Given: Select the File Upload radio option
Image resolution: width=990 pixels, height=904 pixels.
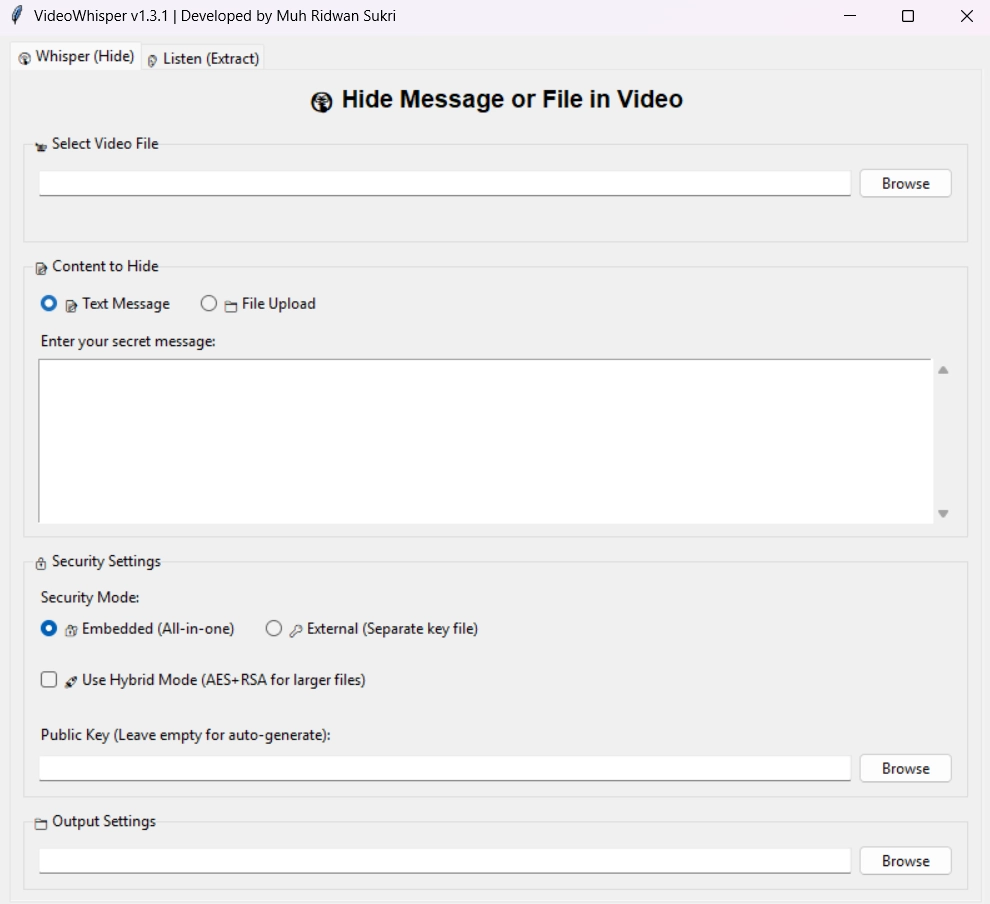Looking at the screenshot, I should [209, 303].
